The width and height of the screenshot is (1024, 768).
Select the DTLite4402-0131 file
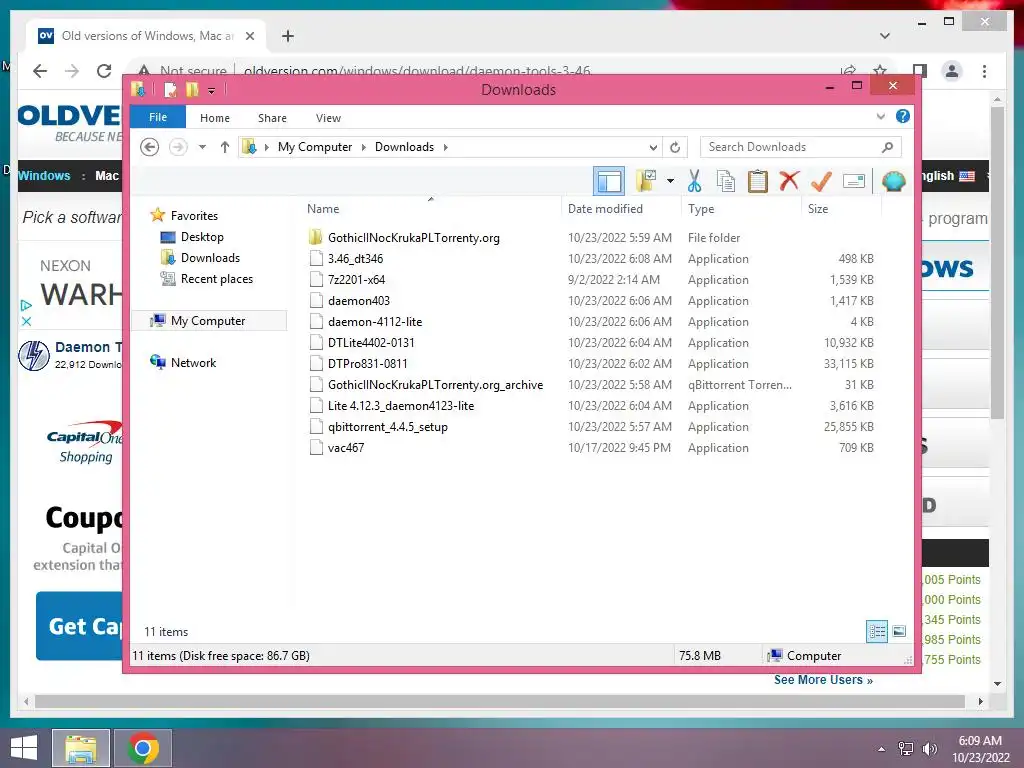371,342
